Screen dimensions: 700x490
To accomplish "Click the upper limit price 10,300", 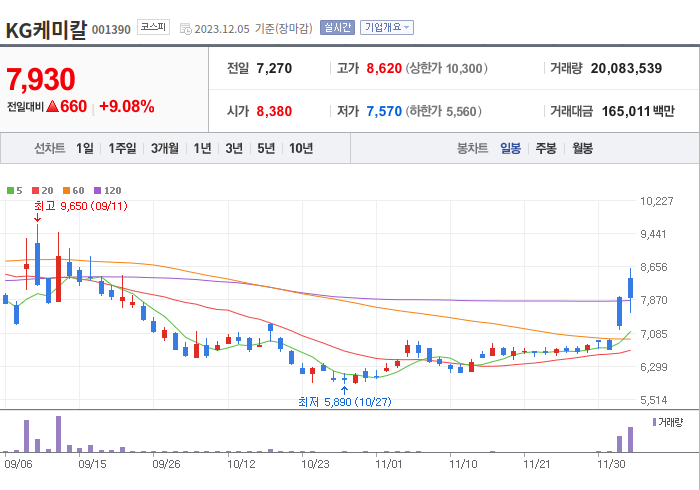I will pos(464,69).
